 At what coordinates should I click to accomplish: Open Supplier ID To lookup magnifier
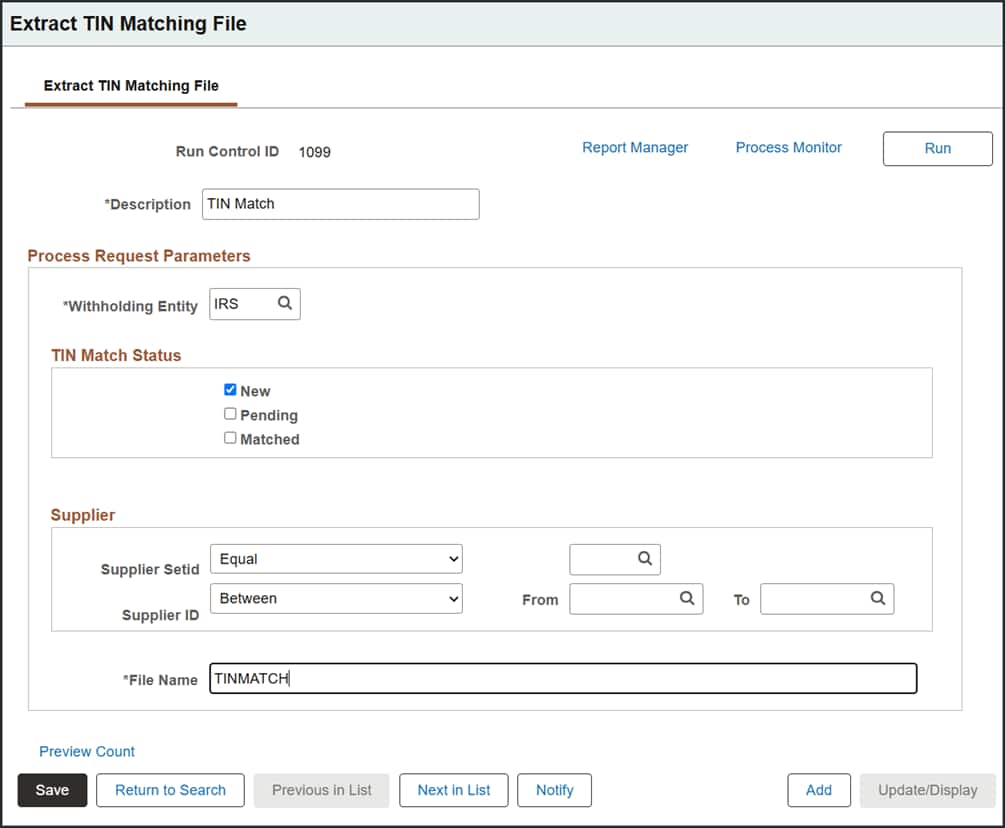[x=878, y=598]
